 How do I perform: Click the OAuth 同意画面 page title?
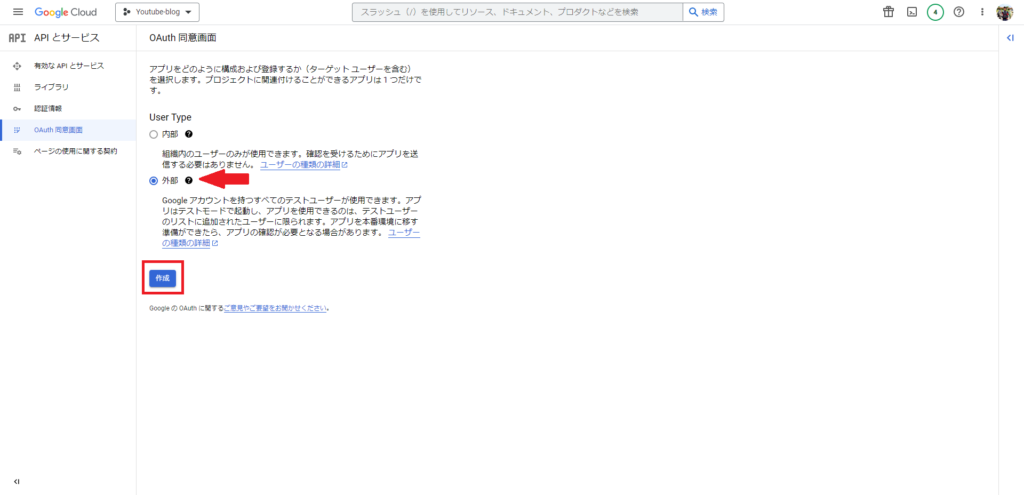click(182, 39)
